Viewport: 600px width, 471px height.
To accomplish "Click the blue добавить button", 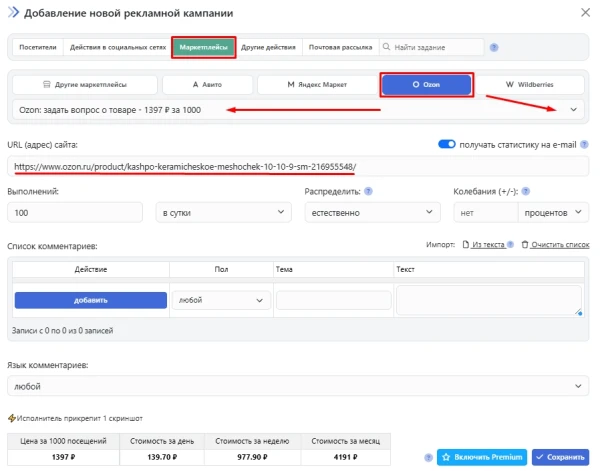I will [x=90, y=300].
